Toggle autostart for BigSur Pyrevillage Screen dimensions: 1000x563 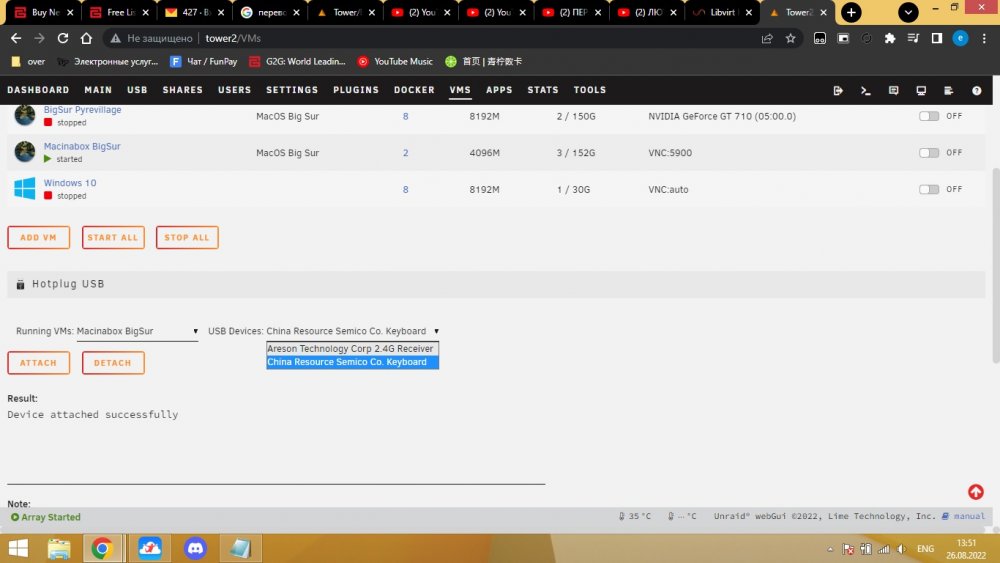point(929,116)
